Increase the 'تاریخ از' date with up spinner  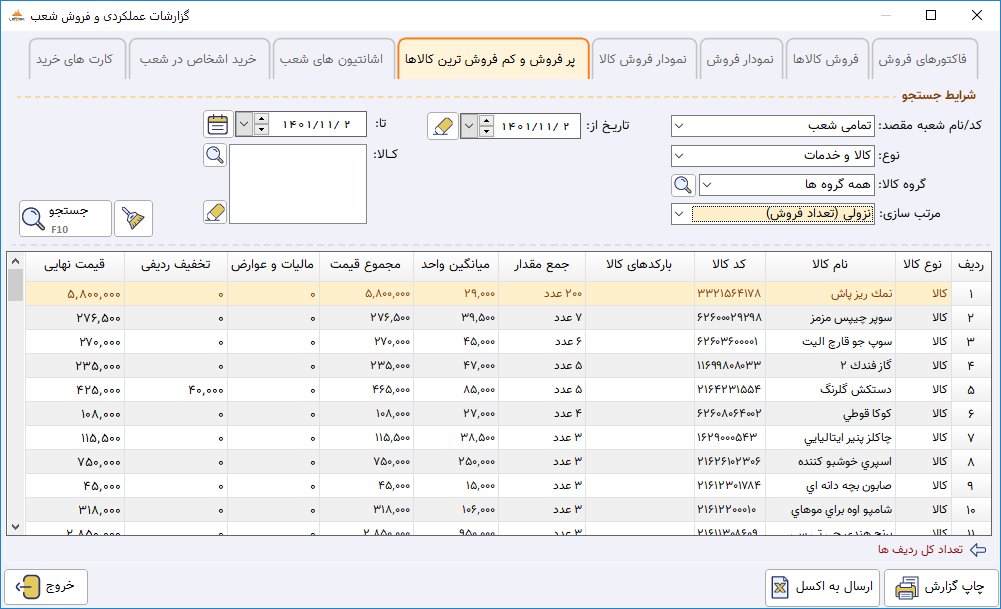pyautogui.click(x=486, y=121)
